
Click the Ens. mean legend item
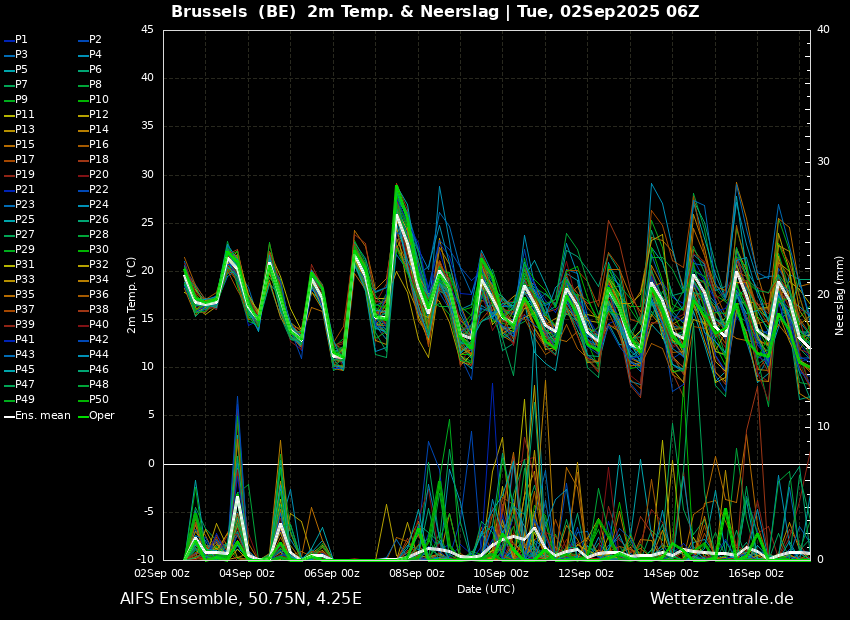coord(43,416)
